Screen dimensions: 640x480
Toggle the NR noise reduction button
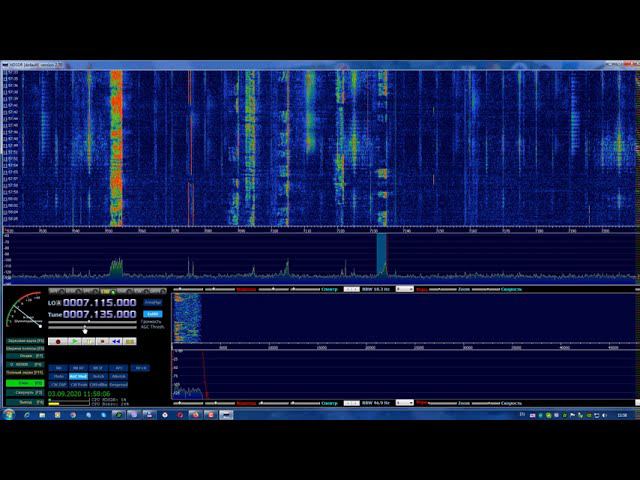click(x=58, y=368)
